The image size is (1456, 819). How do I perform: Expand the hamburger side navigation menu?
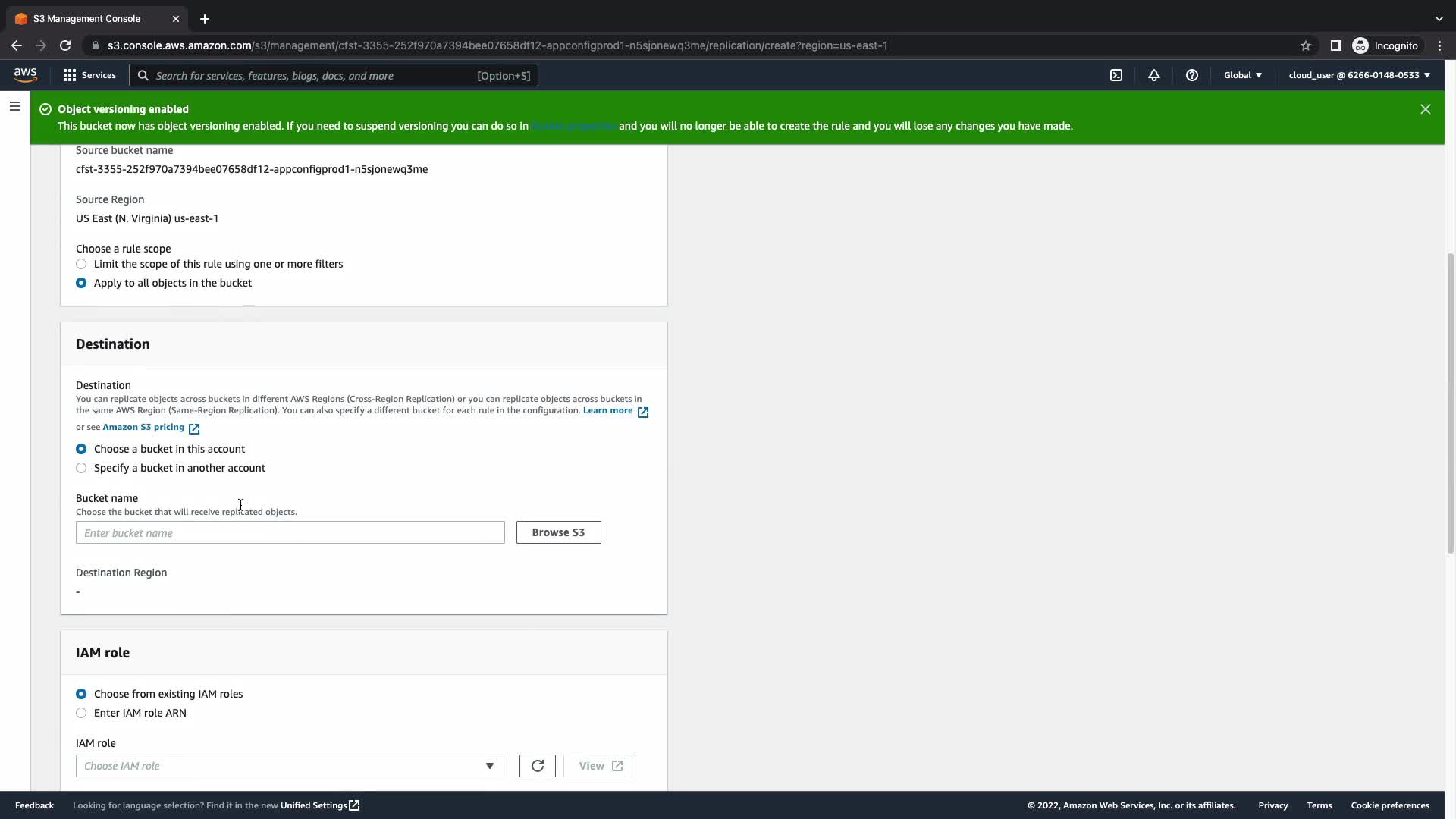point(14,106)
